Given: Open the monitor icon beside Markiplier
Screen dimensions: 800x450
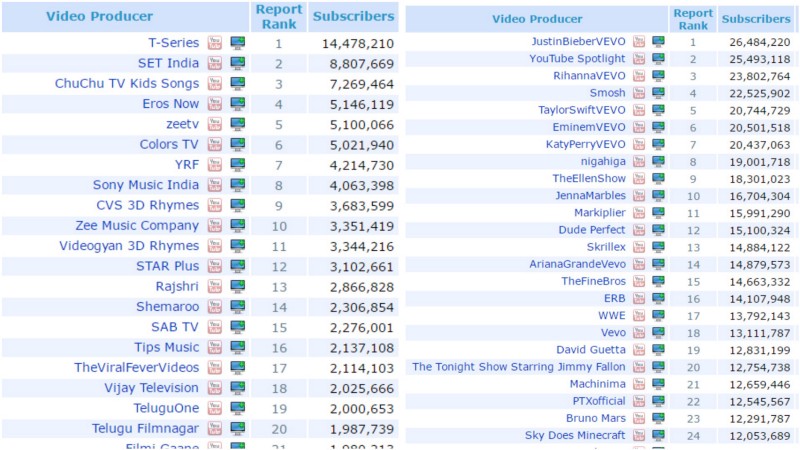Looking at the screenshot, I should point(659,213).
